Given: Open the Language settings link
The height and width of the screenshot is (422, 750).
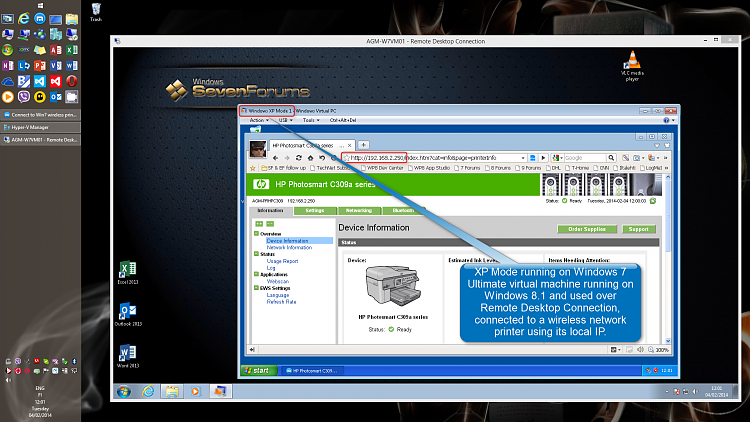Looking at the screenshot, I should click(x=278, y=295).
